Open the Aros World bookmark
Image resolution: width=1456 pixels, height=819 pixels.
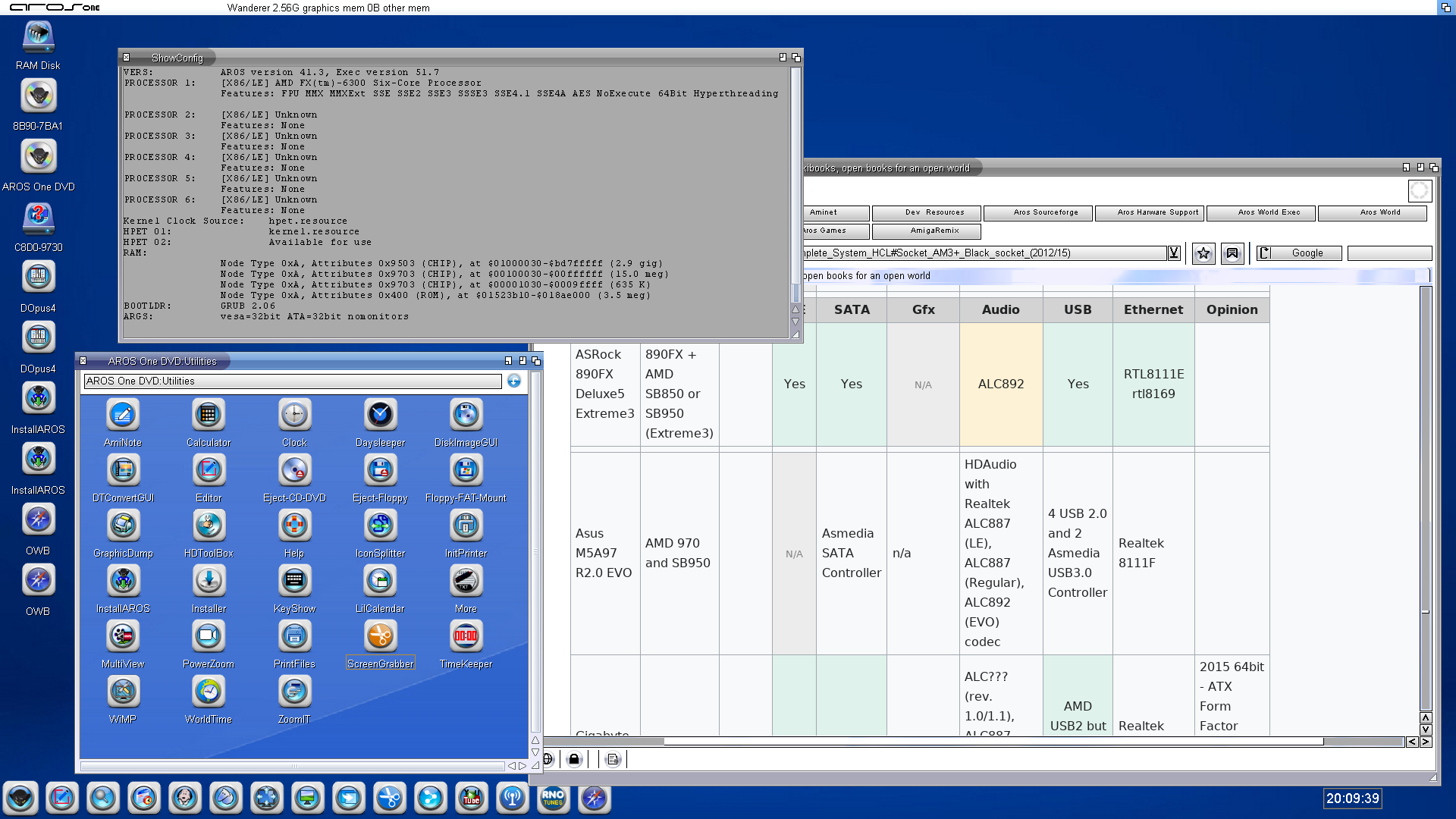click(x=1373, y=213)
